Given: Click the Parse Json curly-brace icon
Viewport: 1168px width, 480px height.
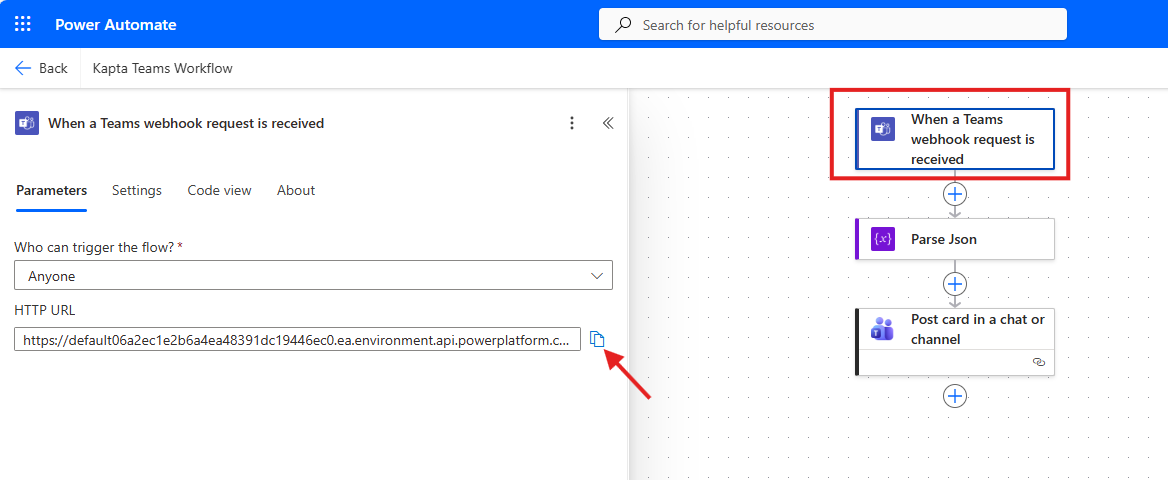Looking at the screenshot, I should (882, 239).
